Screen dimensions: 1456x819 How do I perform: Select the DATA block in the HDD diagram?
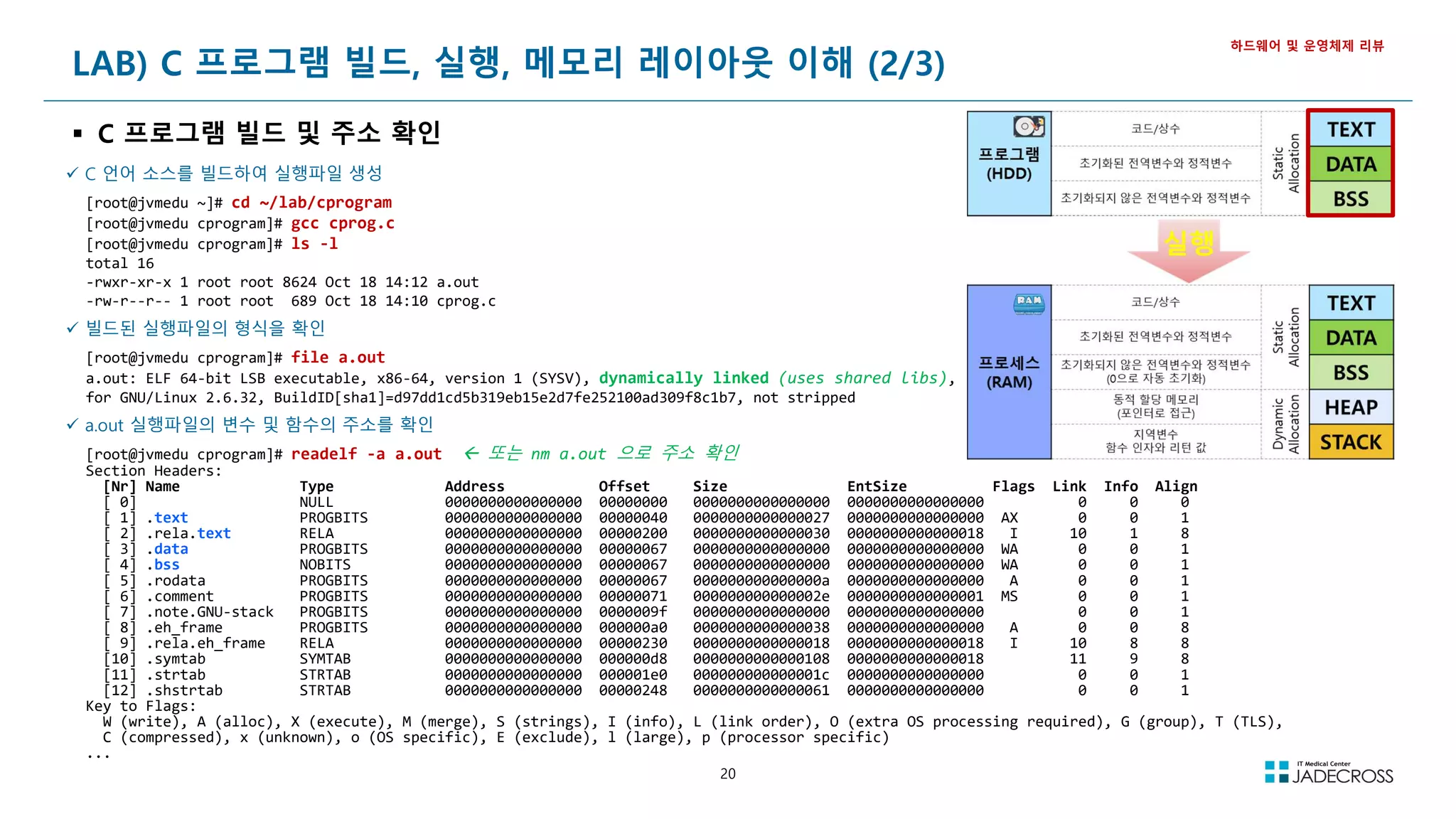tap(1351, 164)
